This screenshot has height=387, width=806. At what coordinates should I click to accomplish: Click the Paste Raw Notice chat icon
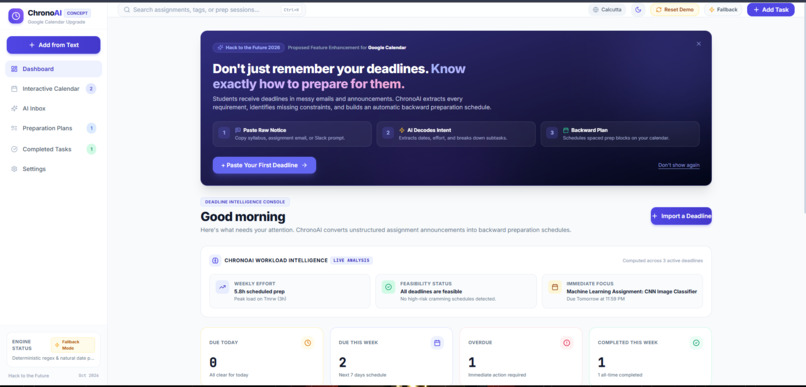[x=238, y=130]
